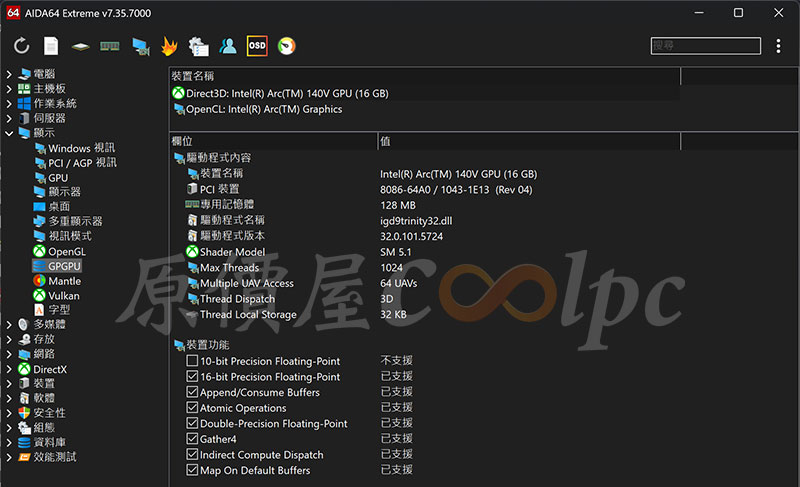This screenshot has width=800, height=487.
Task: Collapse the 顯示 tree node
Action: pyautogui.click(x=9, y=134)
